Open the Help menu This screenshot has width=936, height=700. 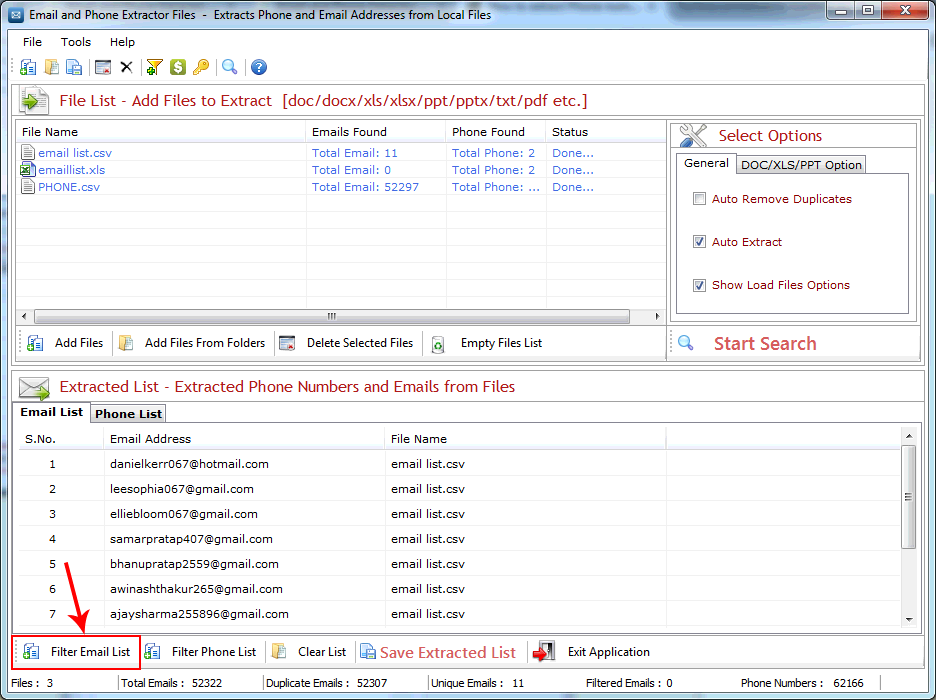122,42
